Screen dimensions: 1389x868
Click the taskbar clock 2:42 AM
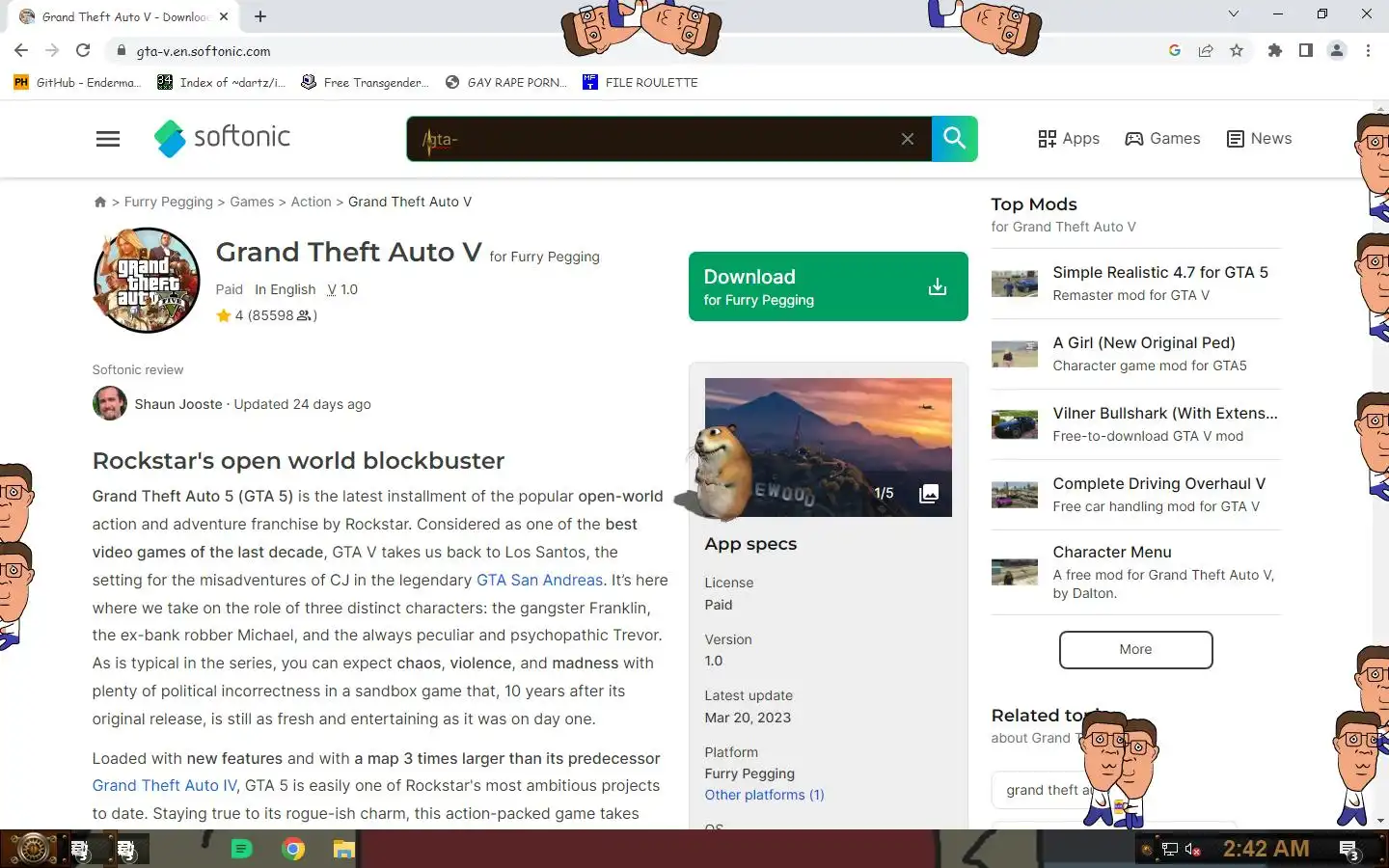tap(1266, 849)
